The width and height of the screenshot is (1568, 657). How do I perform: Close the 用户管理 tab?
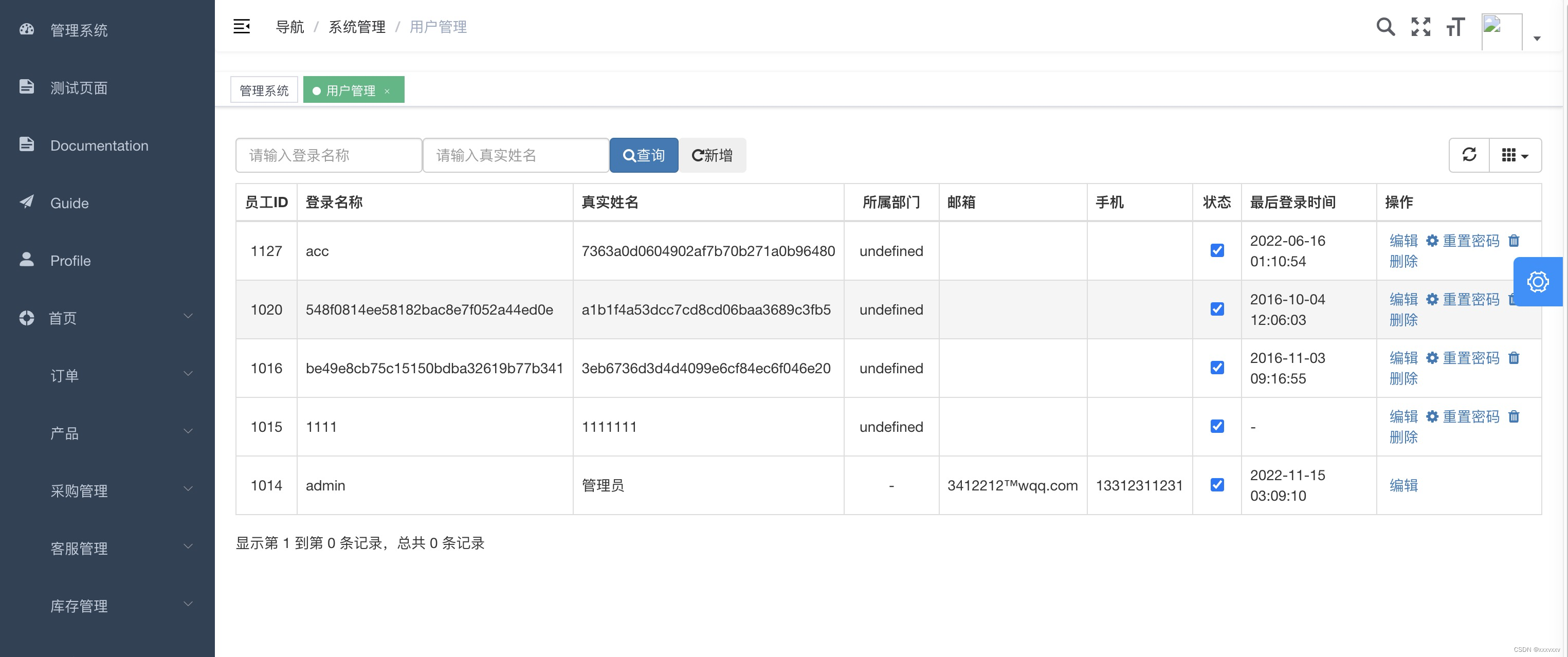[388, 90]
